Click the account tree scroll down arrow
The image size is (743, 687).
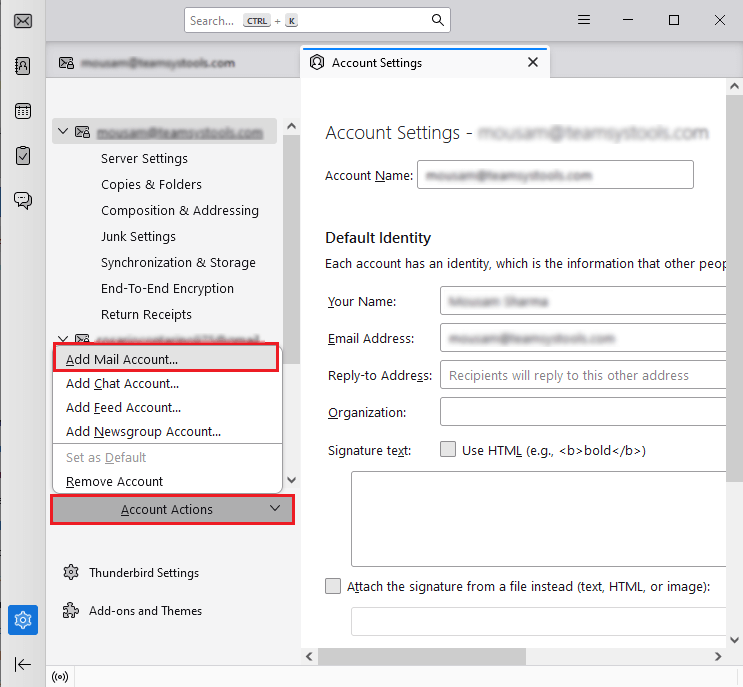click(x=291, y=479)
